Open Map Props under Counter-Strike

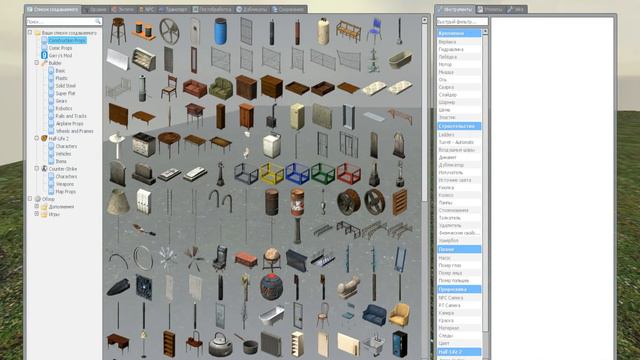click(x=65, y=191)
